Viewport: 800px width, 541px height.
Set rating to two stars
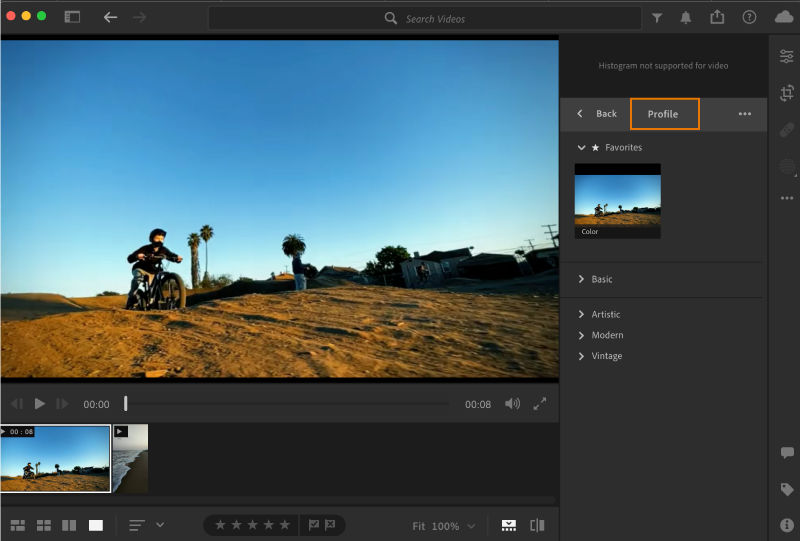[237, 525]
